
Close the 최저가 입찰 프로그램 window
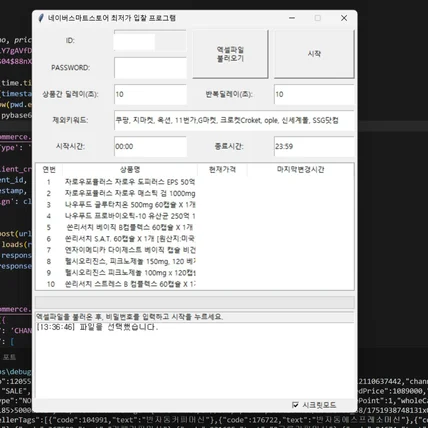coord(344,18)
